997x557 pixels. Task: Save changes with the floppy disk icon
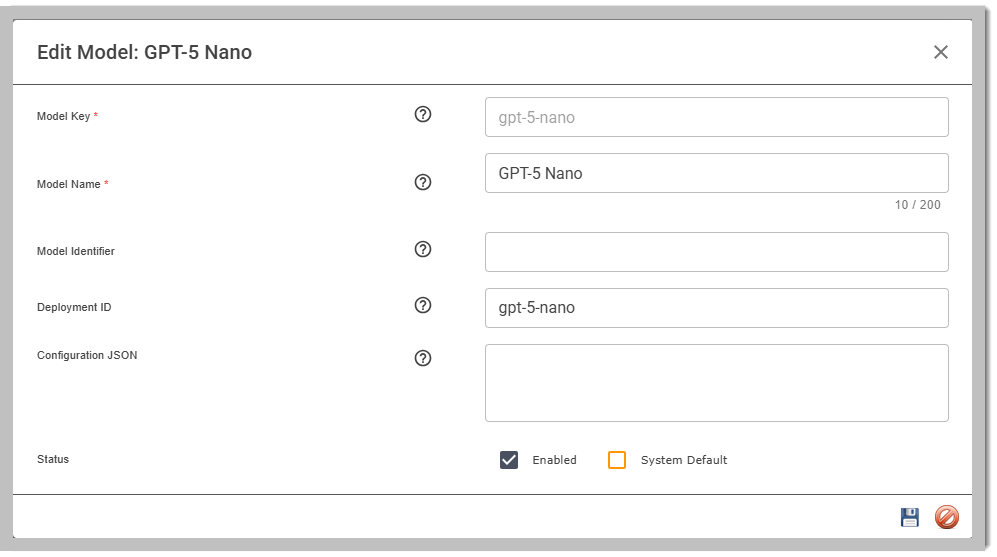(x=909, y=517)
